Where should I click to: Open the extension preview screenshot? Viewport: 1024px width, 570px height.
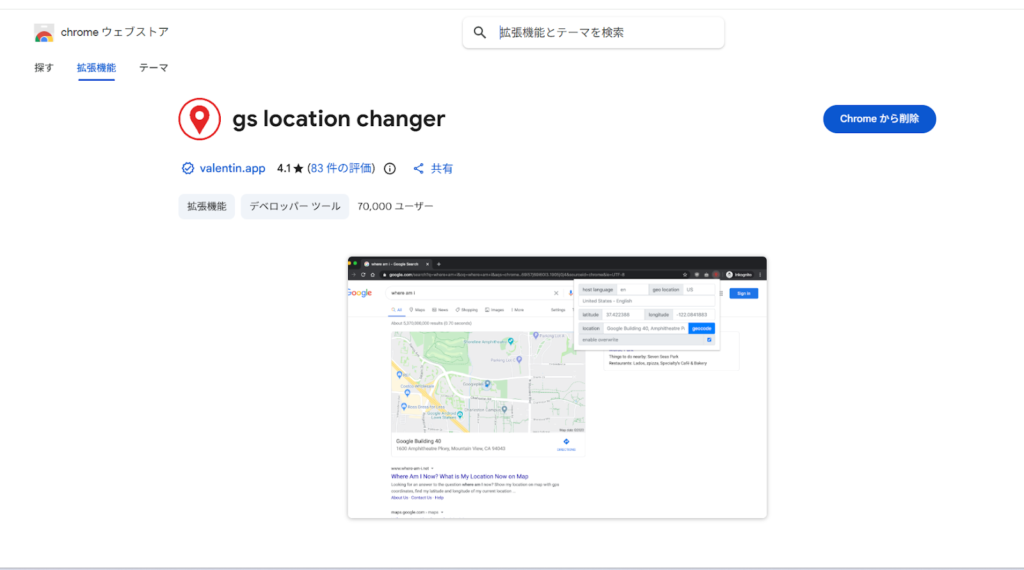point(557,388)
